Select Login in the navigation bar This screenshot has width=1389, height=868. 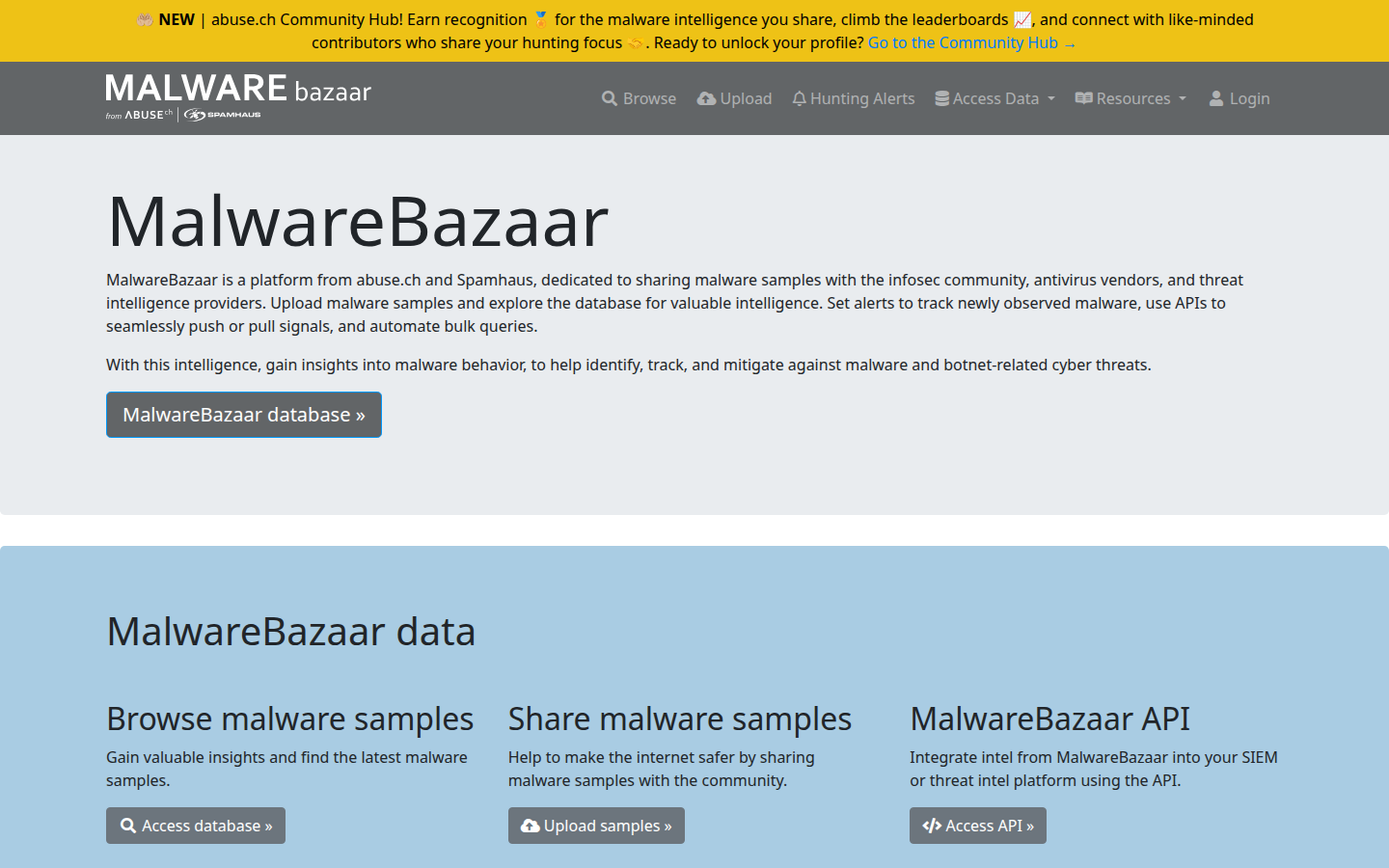tap(1239, 98)
